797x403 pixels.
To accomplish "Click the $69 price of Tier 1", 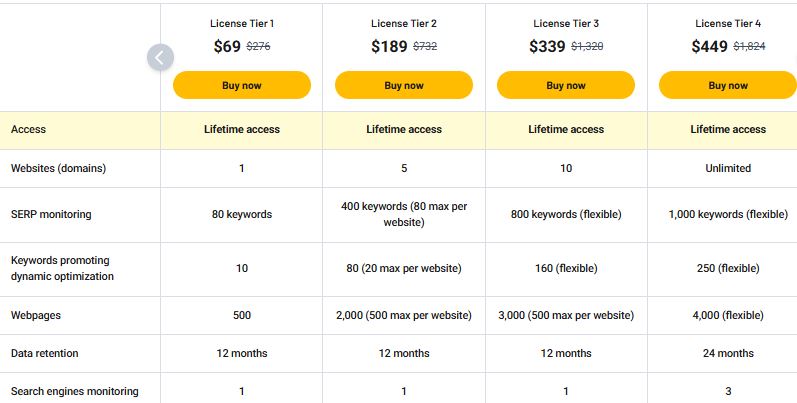I will 227,46.
